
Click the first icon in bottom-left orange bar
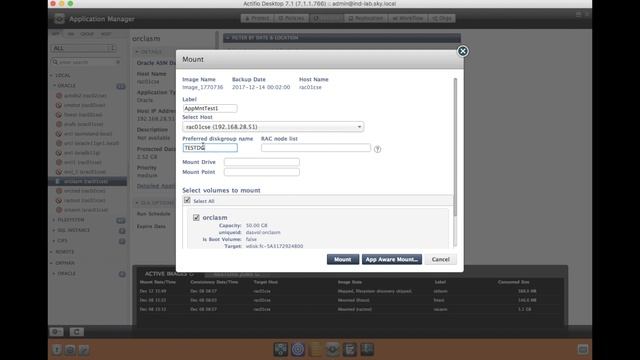(x=57, y=350)
